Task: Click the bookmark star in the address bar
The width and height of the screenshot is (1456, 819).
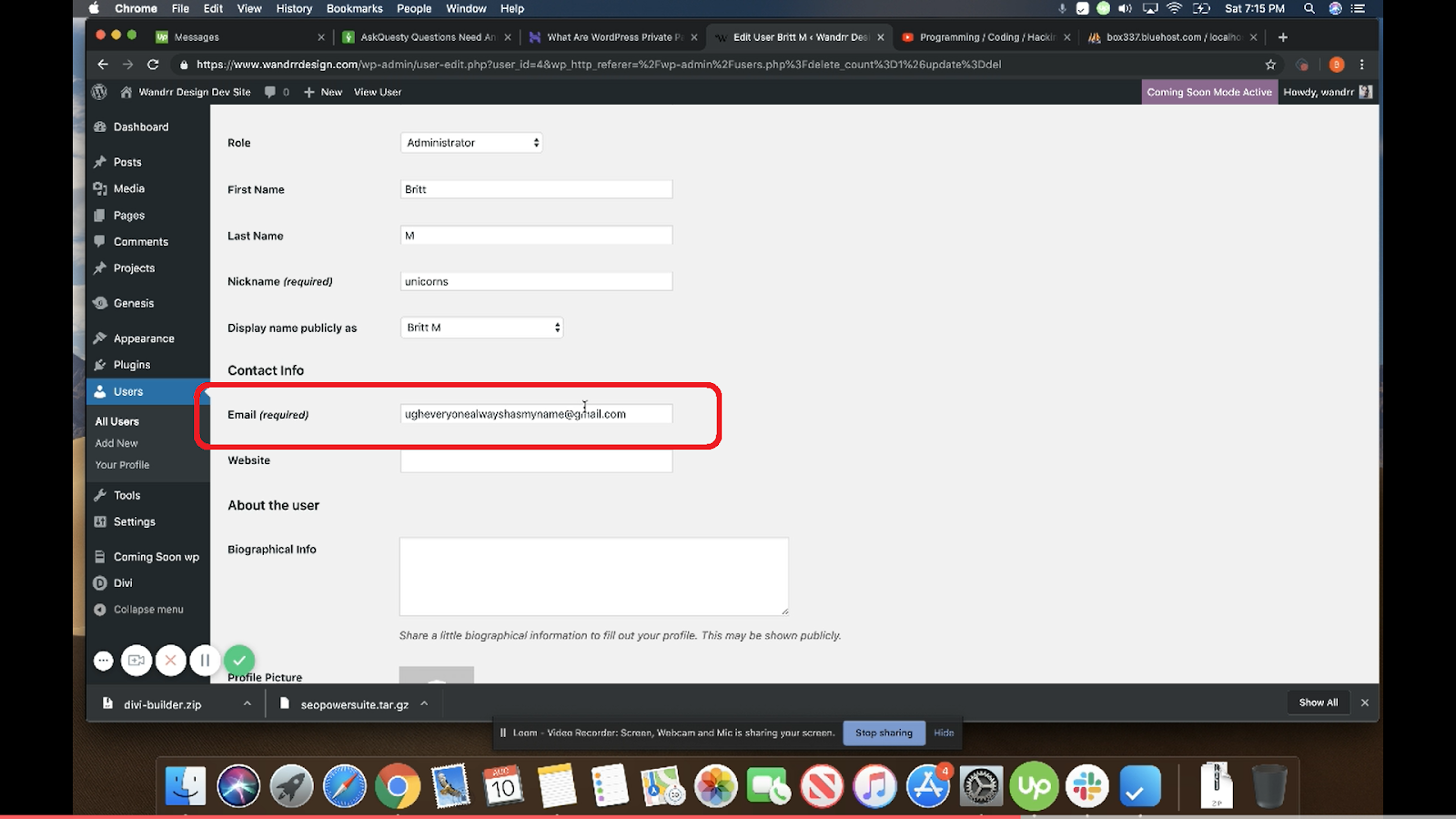Action: coord(1269,65)
